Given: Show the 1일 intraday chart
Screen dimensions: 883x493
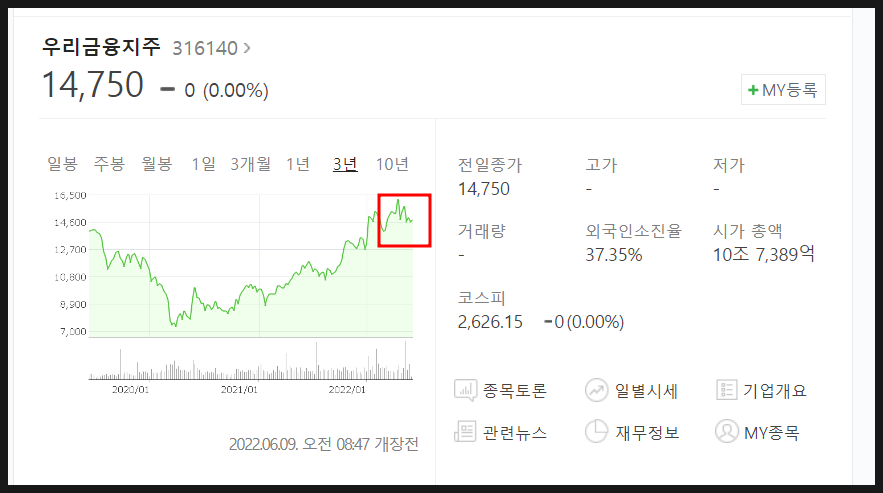Looking at the screenshot, I should tap(203, 164).
